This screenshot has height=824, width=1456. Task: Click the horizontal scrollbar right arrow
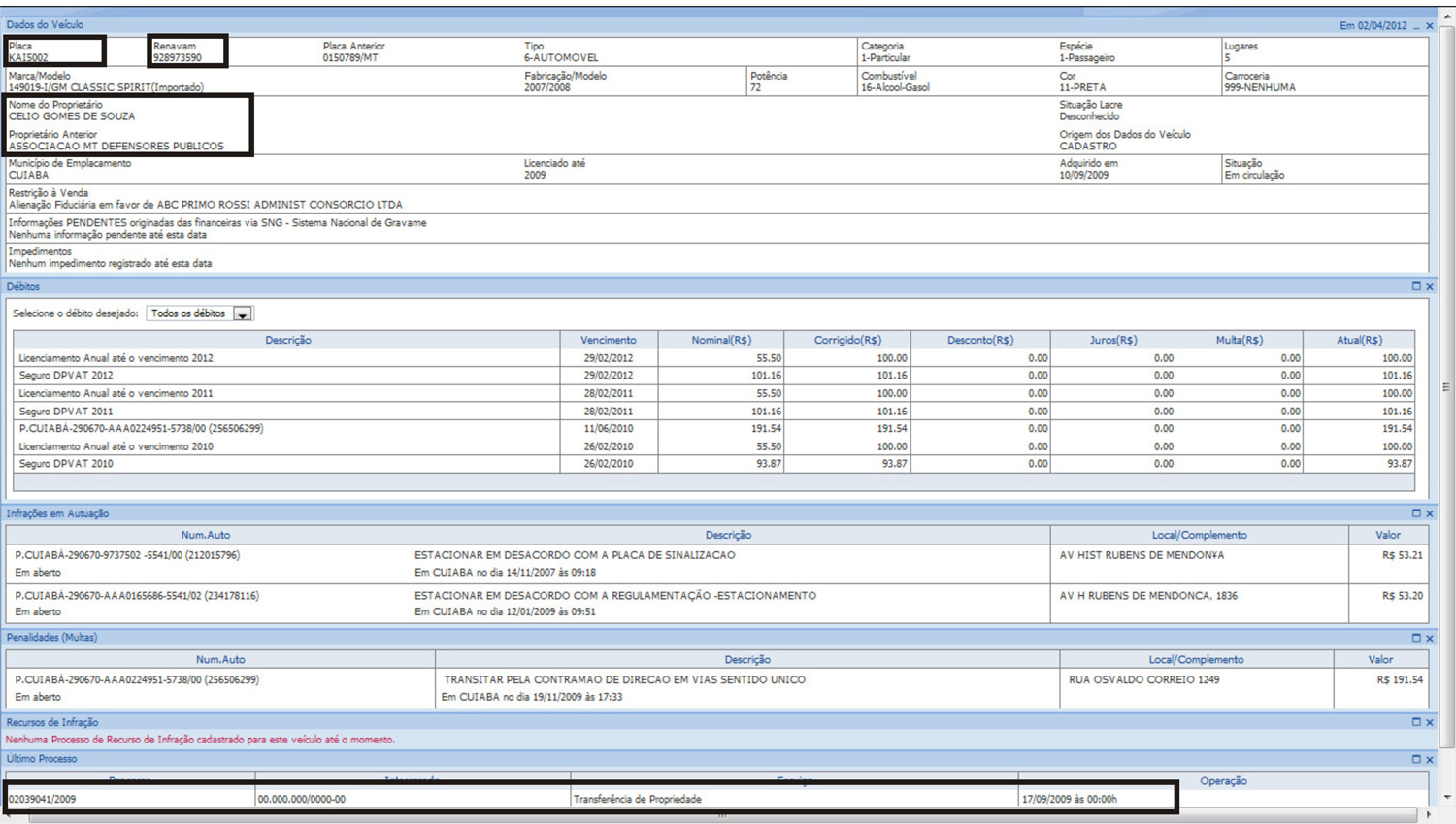pos(1429,815)
